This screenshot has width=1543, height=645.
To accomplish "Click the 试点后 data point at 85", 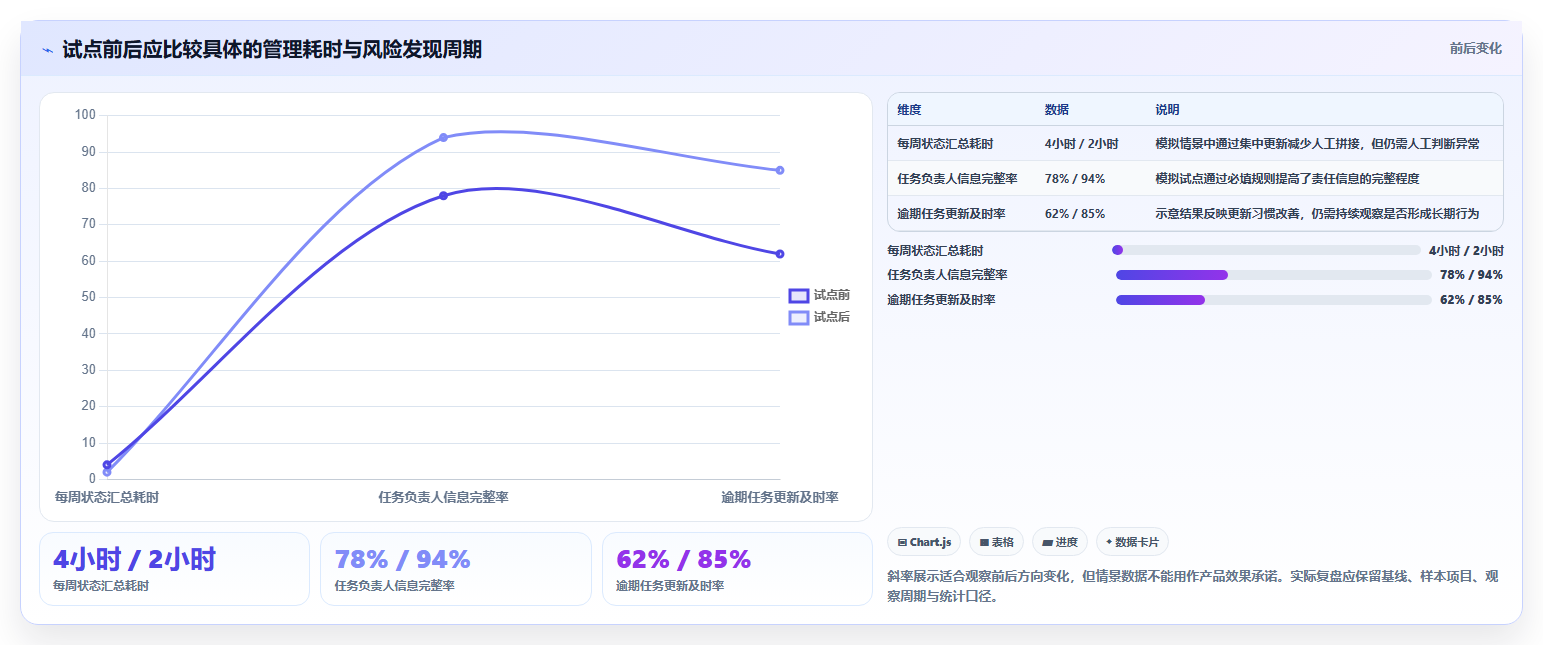I will coord(779,170).
